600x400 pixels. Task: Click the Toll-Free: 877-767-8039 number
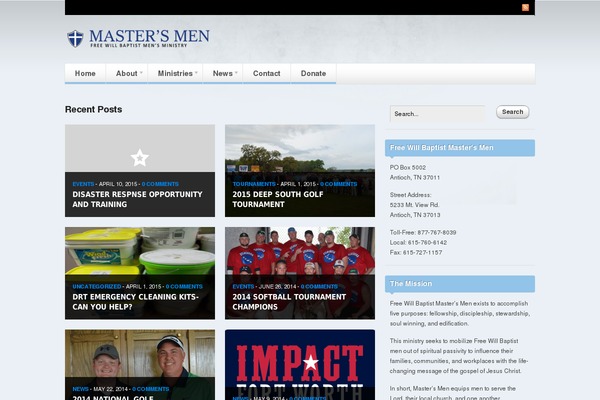click(x=423, y=233)
